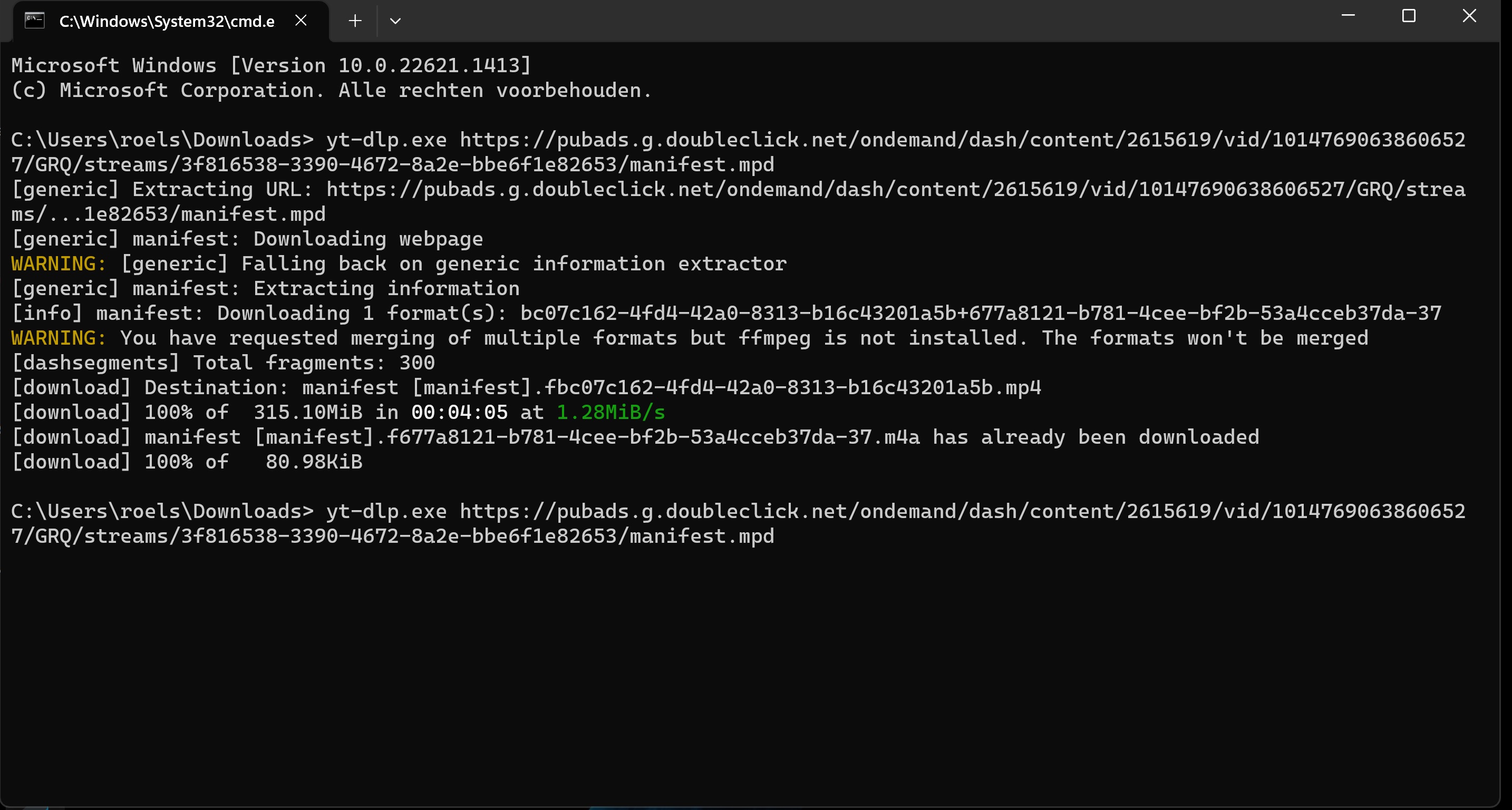
Task: Select the C:\Windows\System32\cmd.exe tab
Action: coord(166,21)
